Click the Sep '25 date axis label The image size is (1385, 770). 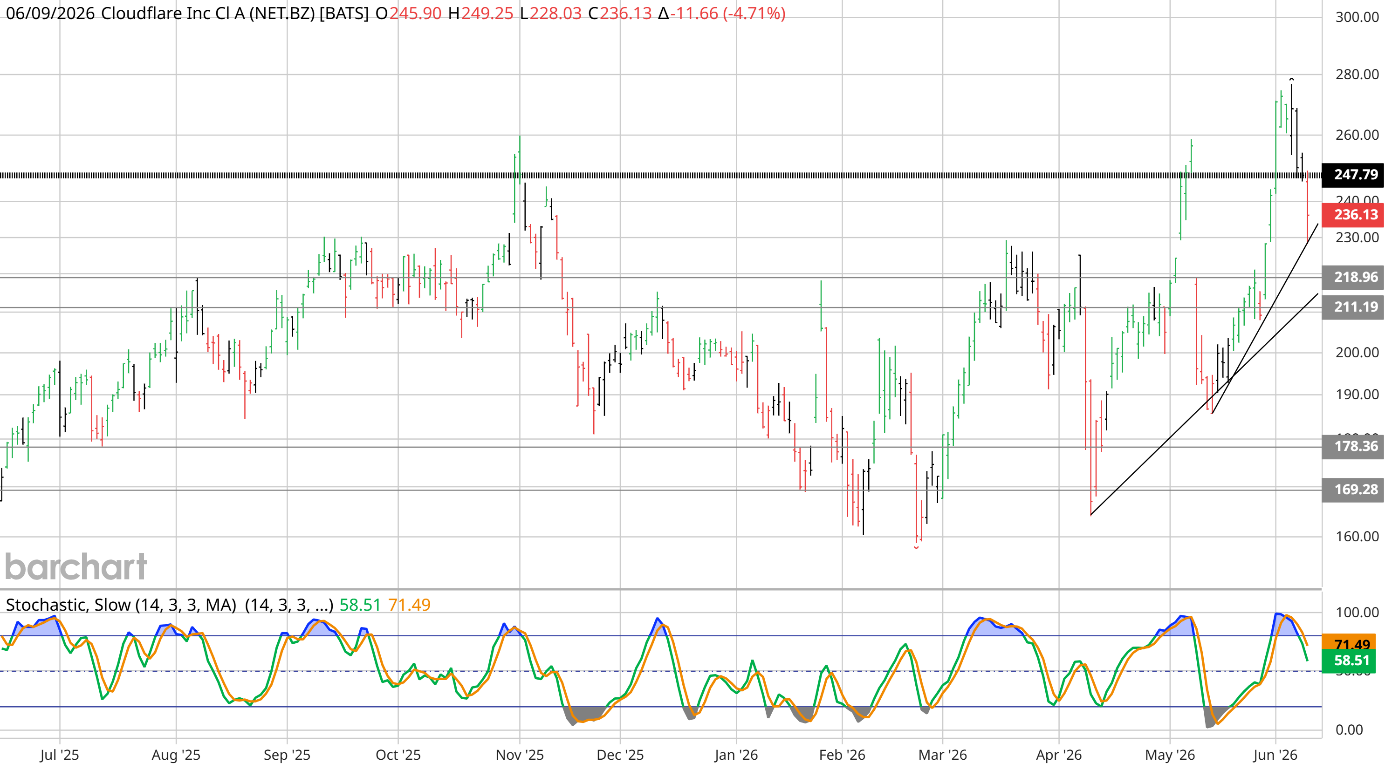tap(286, 755)
